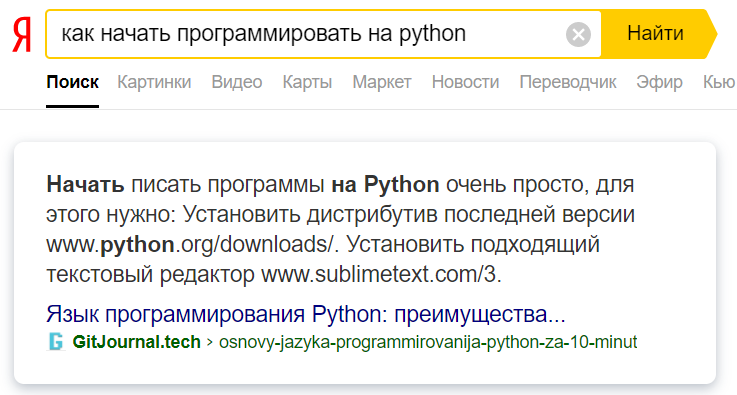737x395 pixels.
Task: Open the Переводчик tab
Action: [568, 82]
